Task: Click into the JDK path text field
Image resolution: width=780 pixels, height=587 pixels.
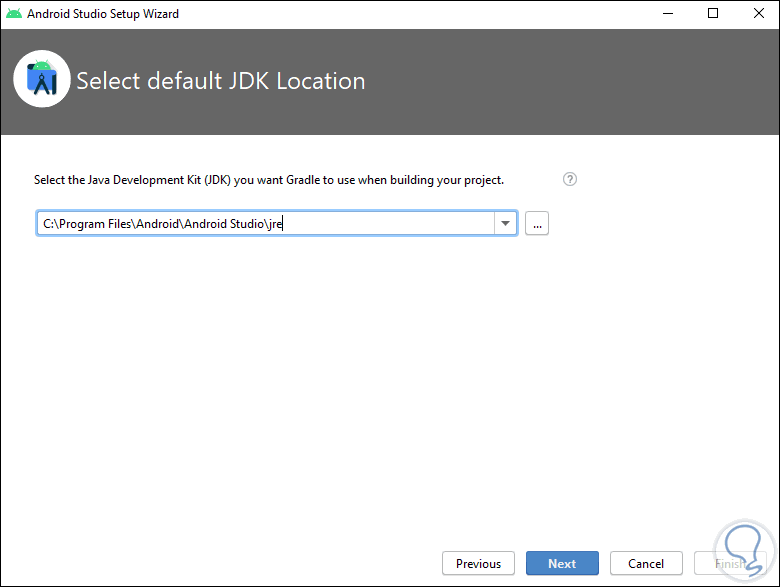Action: pyautogui.click(x=380, y=224)
